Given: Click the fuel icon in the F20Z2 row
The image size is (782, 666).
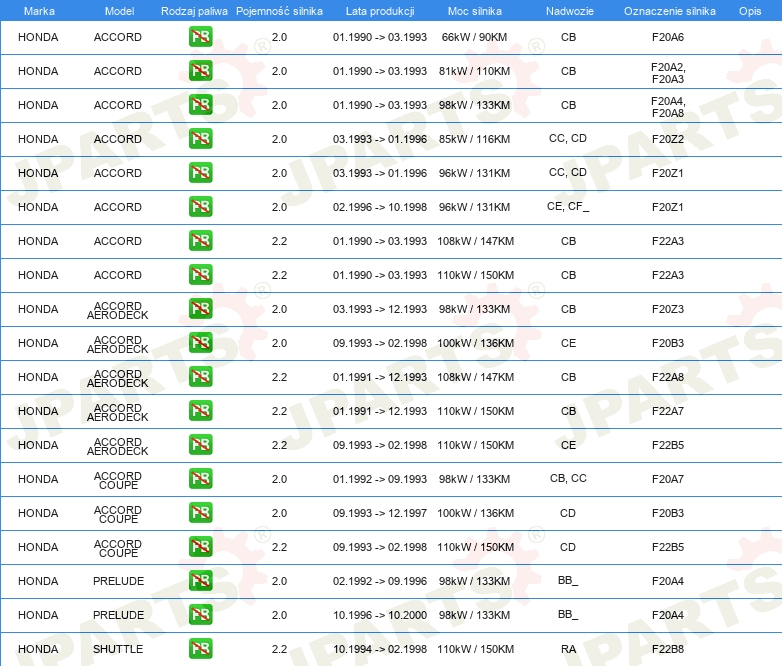Looking at the screenshot, I should click(x=200, y=139).
